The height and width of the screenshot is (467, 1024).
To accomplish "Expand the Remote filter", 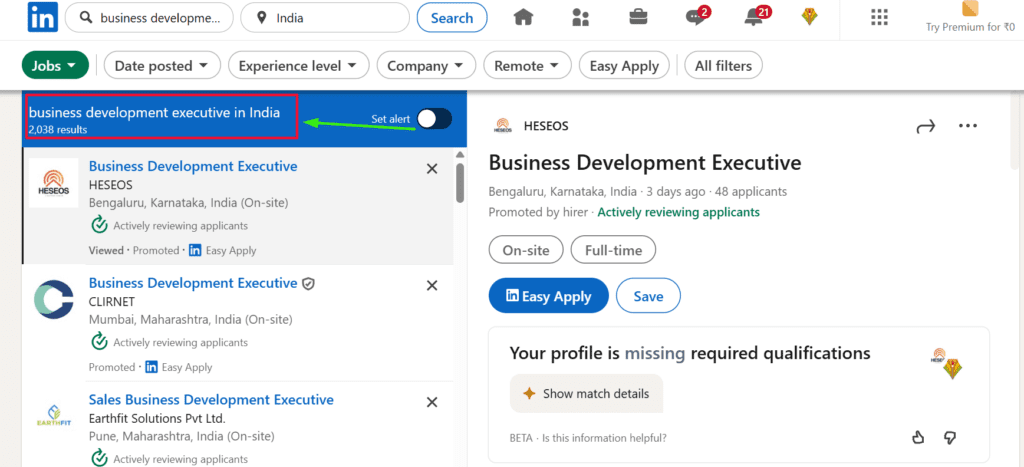I will coord(527,65).
